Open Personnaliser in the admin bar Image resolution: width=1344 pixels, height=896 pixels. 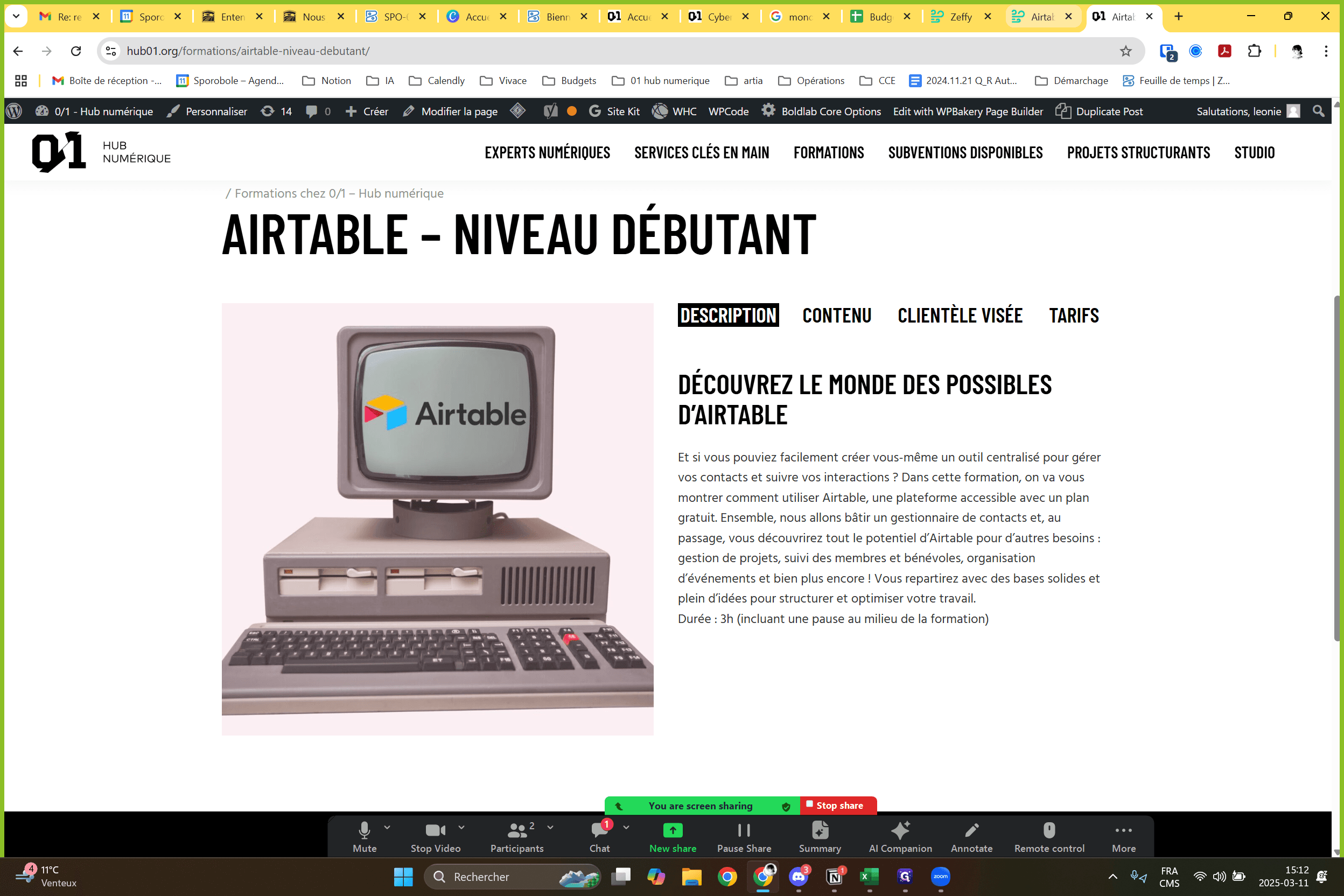tap(207, 111)
